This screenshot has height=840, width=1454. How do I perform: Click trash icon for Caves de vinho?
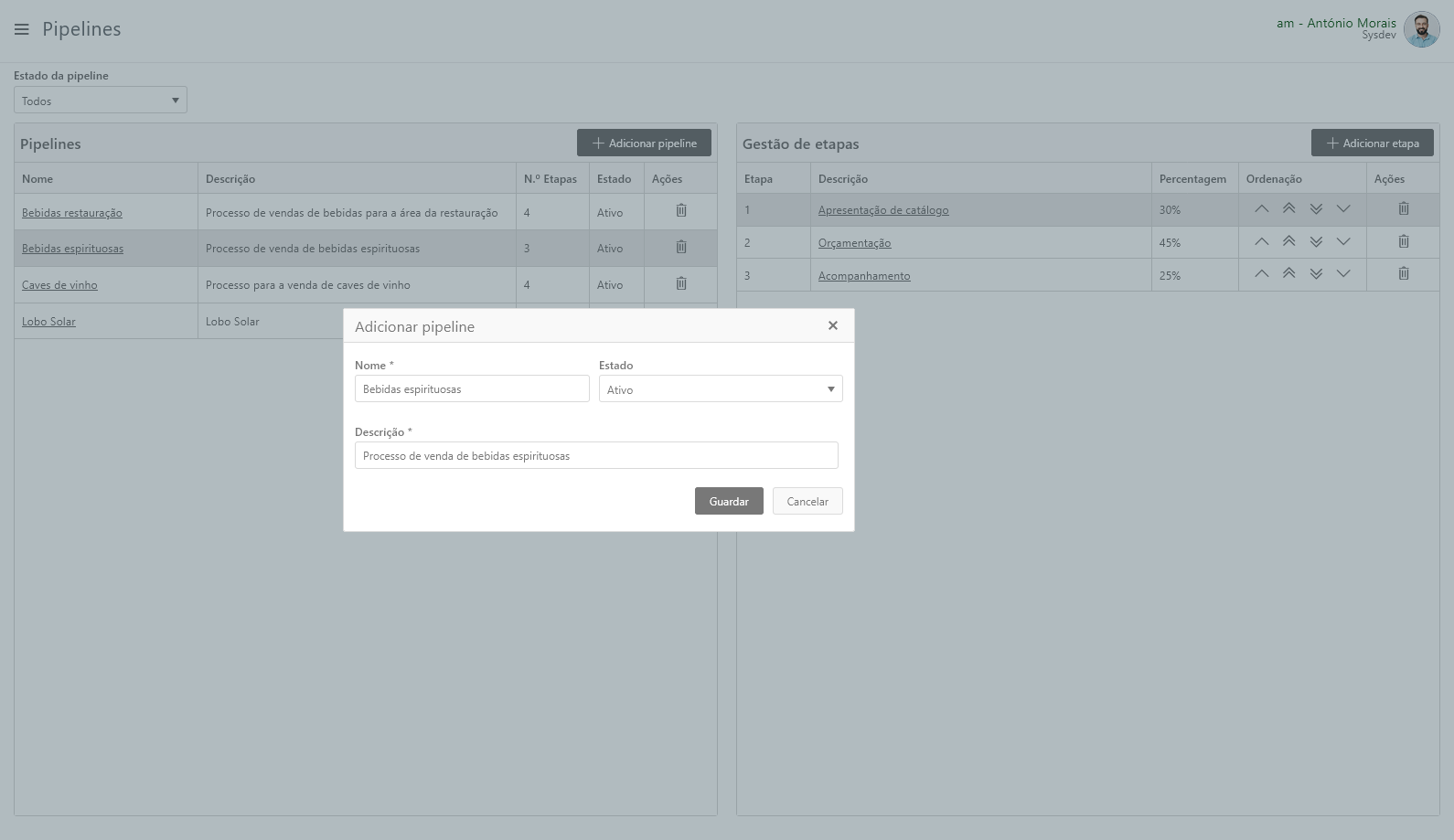point(680,284)
